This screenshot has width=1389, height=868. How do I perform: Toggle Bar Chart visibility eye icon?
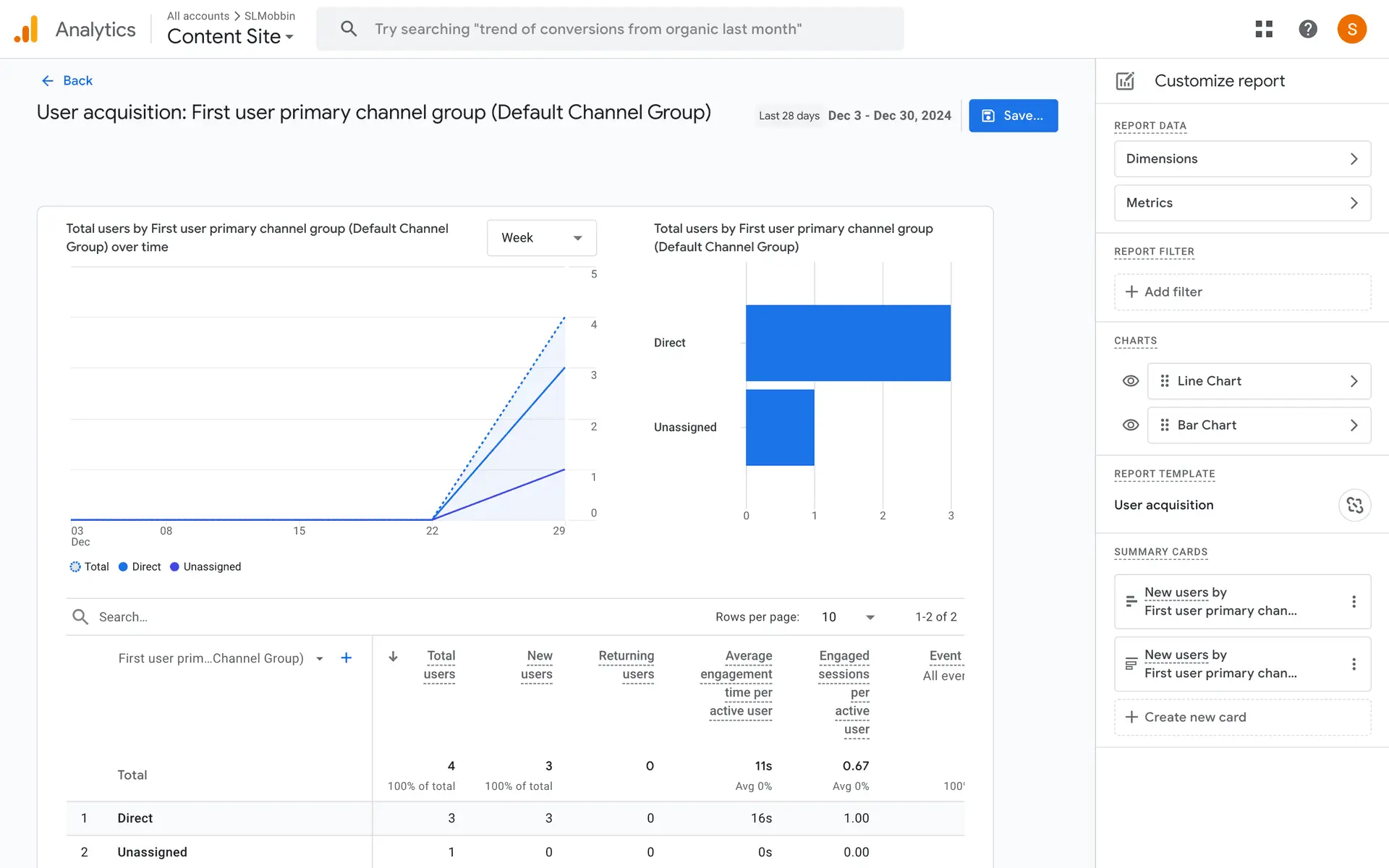point(1130,425)
